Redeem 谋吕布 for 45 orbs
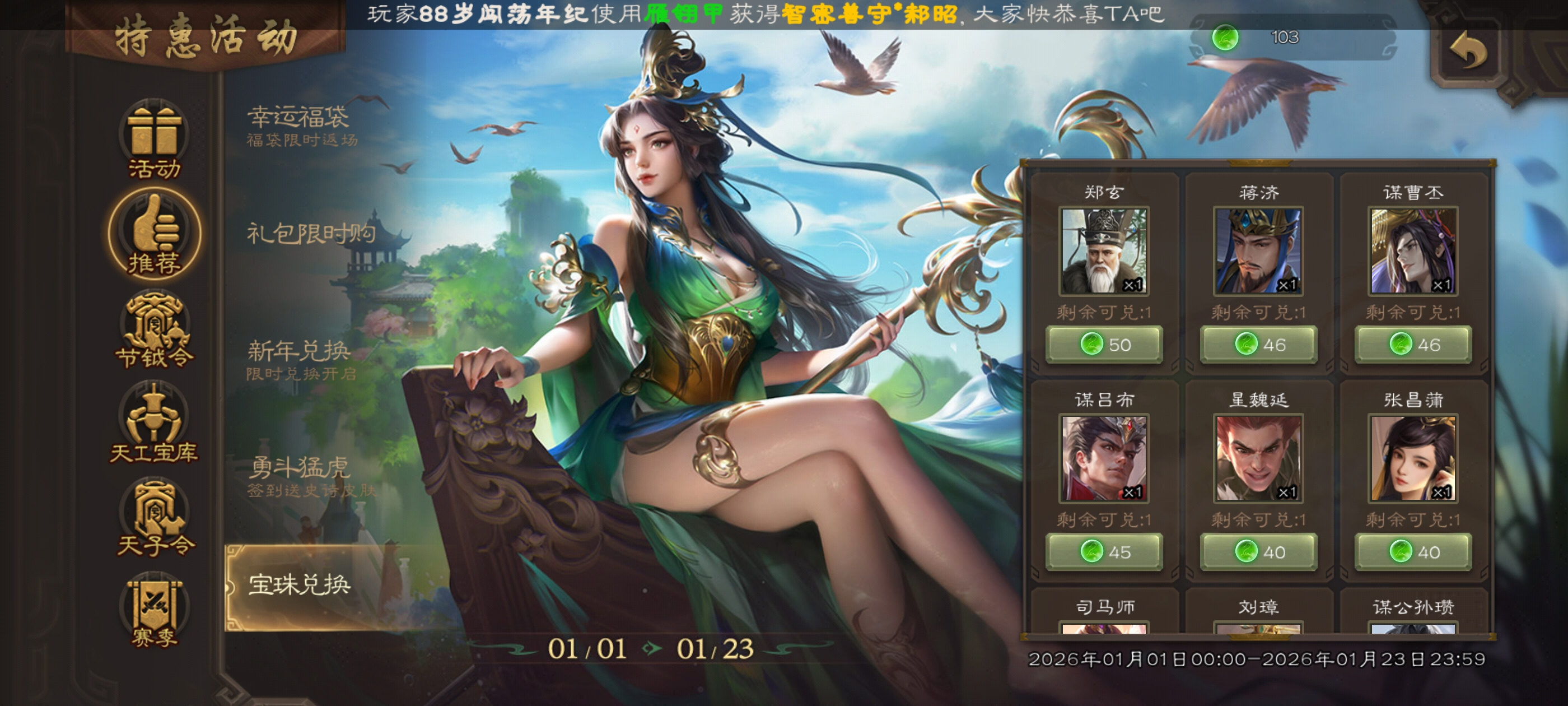The image size is (1568, 706). tap(1104, 552)
